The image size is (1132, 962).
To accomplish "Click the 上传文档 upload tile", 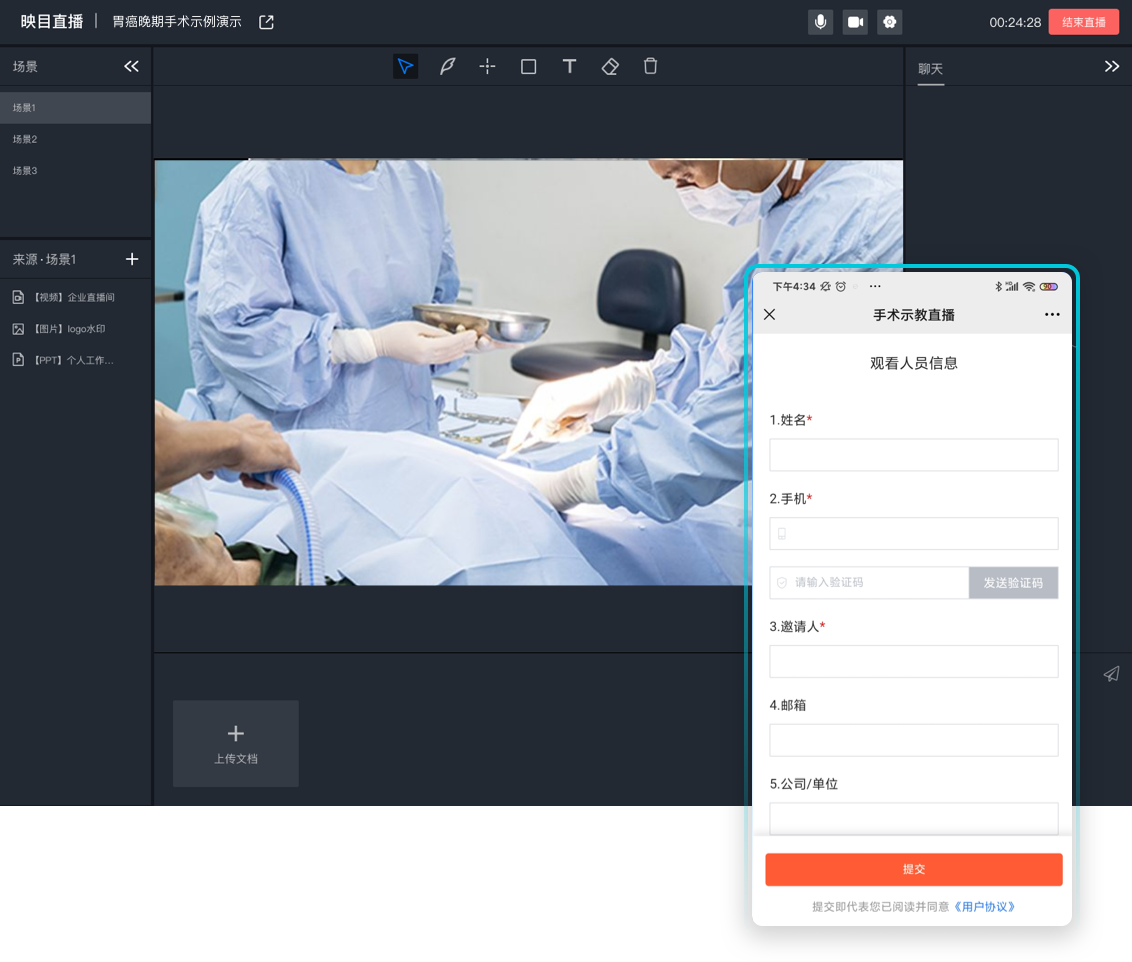I will pyautogui.click(x=236, y=743).
